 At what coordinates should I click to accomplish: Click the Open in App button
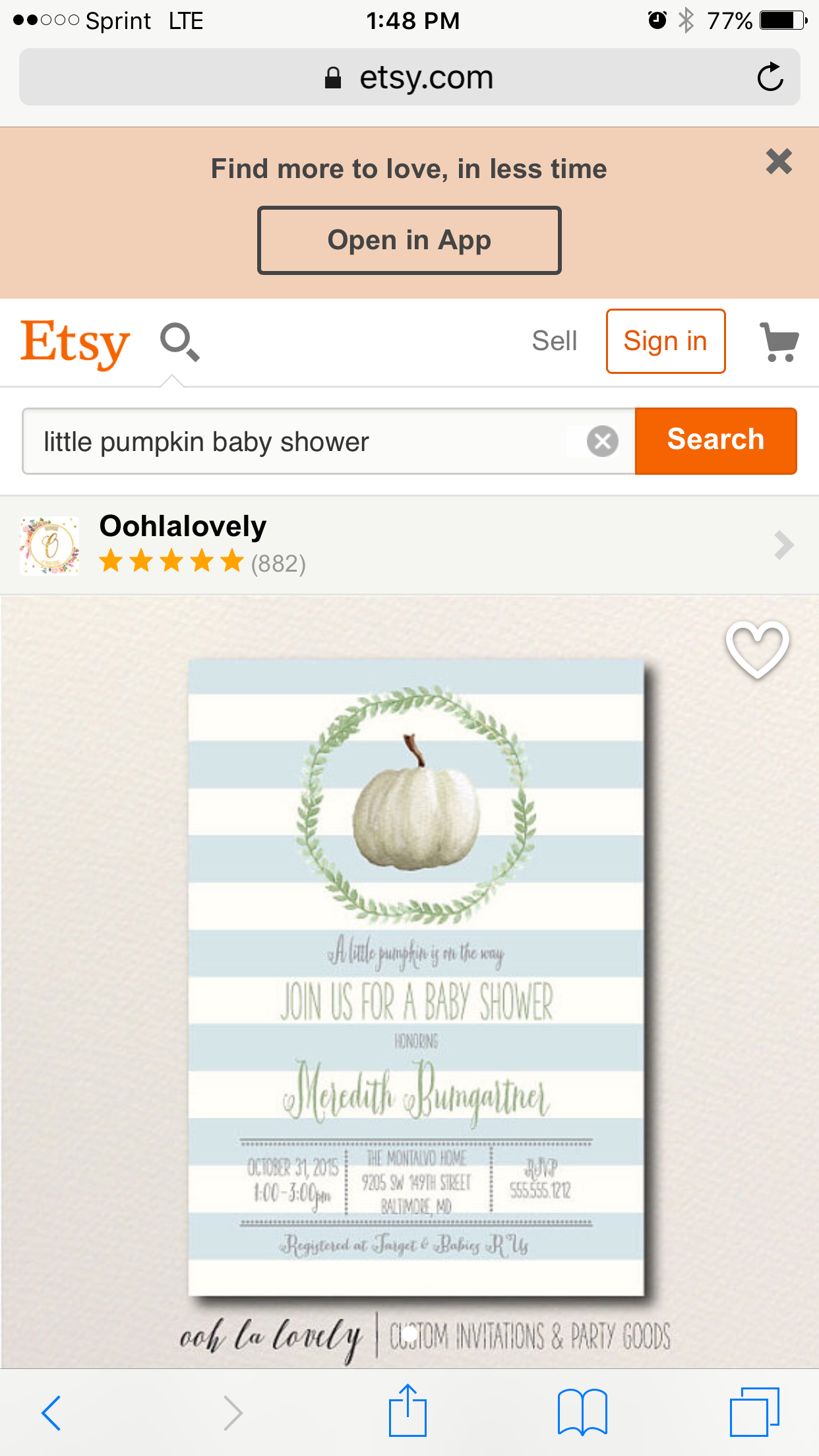[409, 240]
